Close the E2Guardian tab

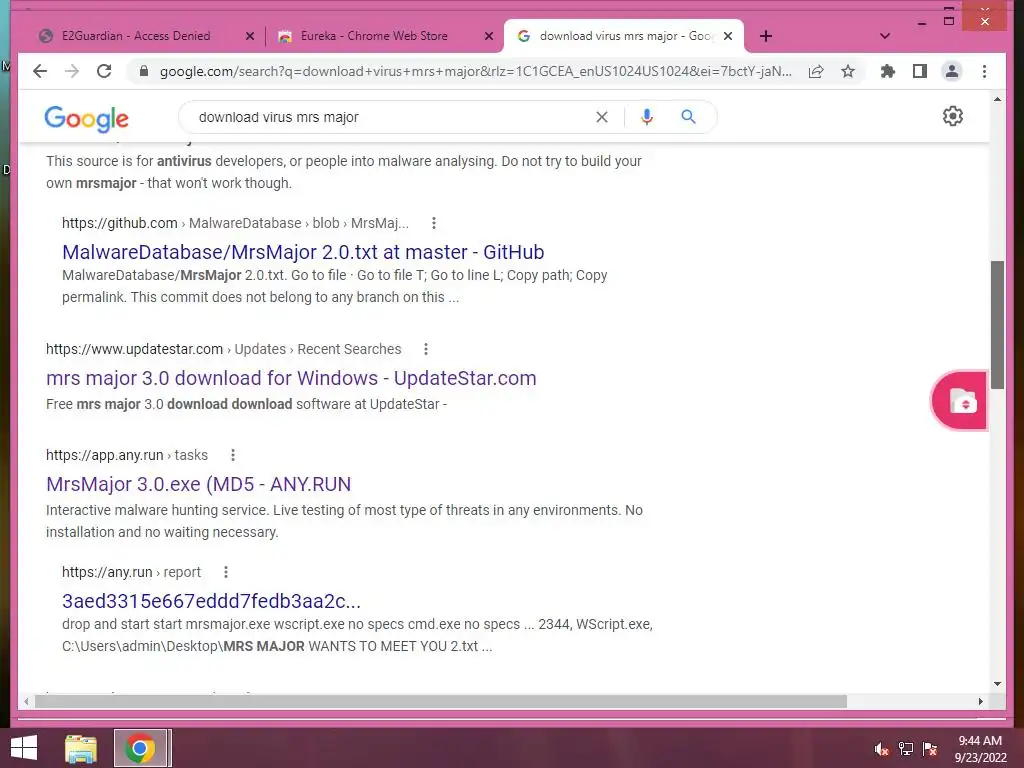pos(249,37)
